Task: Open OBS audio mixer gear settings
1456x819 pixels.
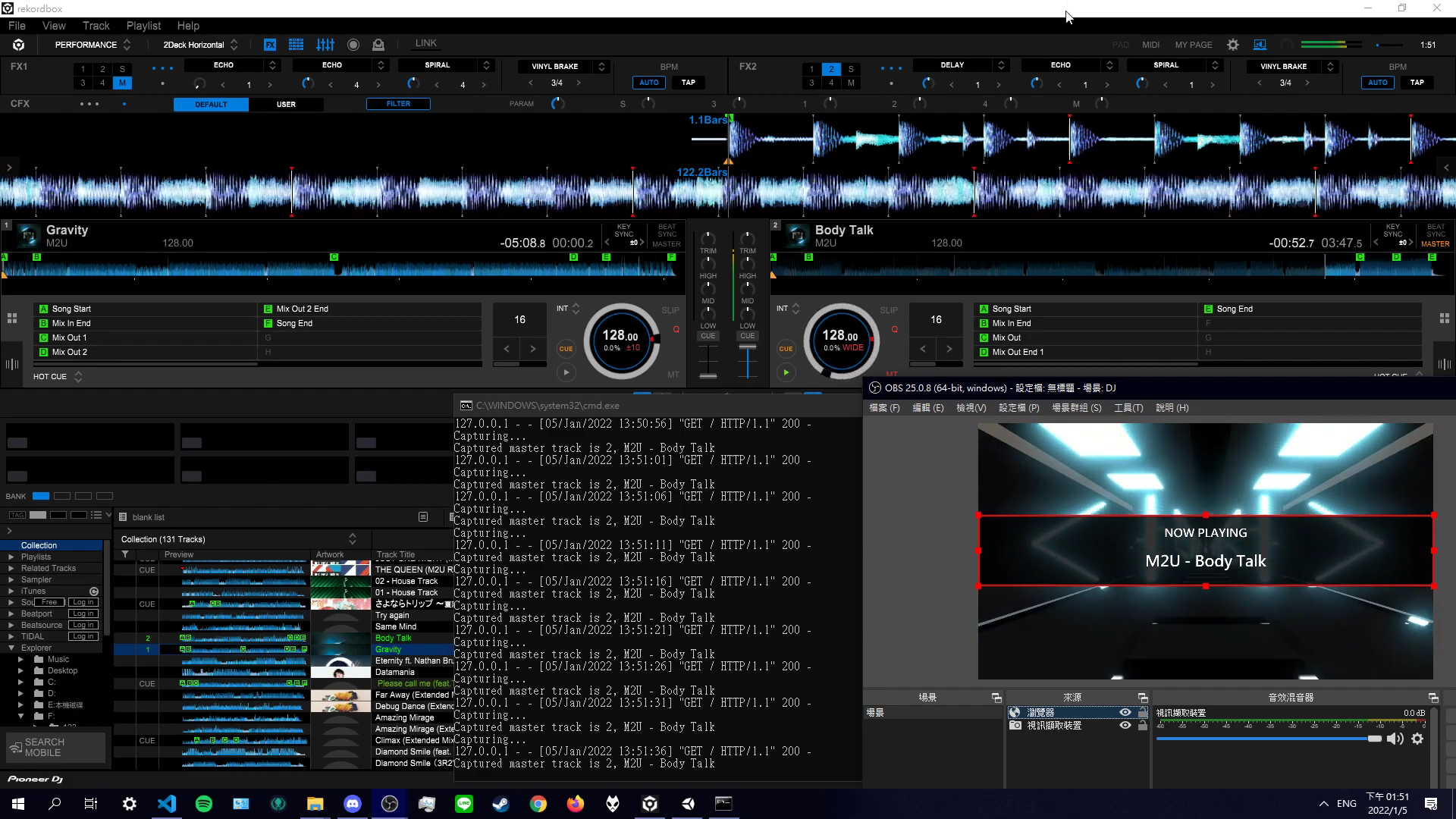Action: coord(1417,739)
